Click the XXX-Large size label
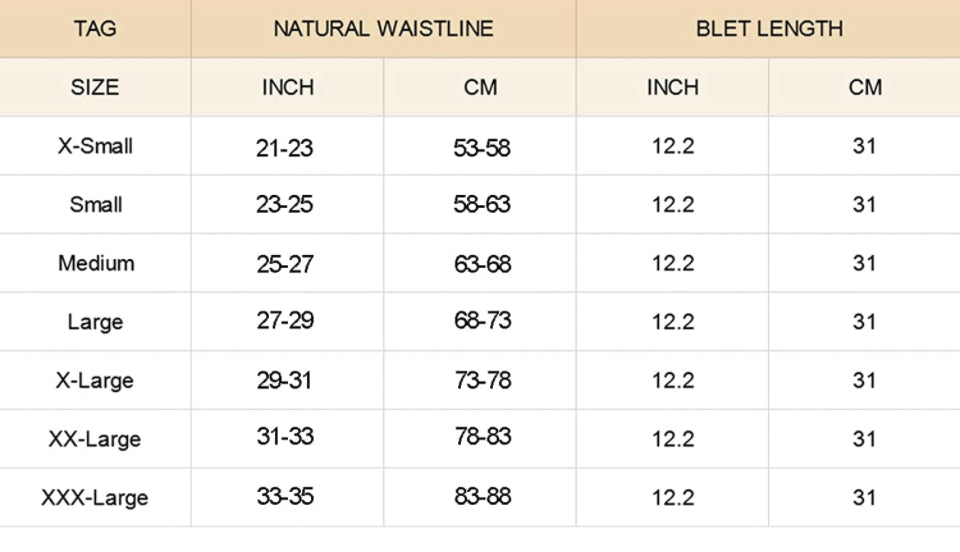The image size is (960, 552). 95,498
